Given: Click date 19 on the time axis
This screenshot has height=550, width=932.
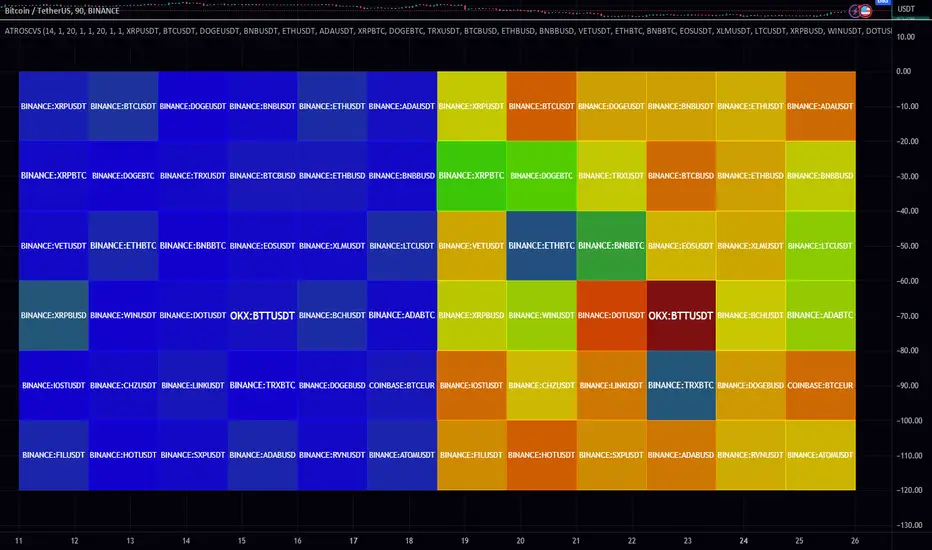Looking at the screenshot, I should (x=465, y=540).
